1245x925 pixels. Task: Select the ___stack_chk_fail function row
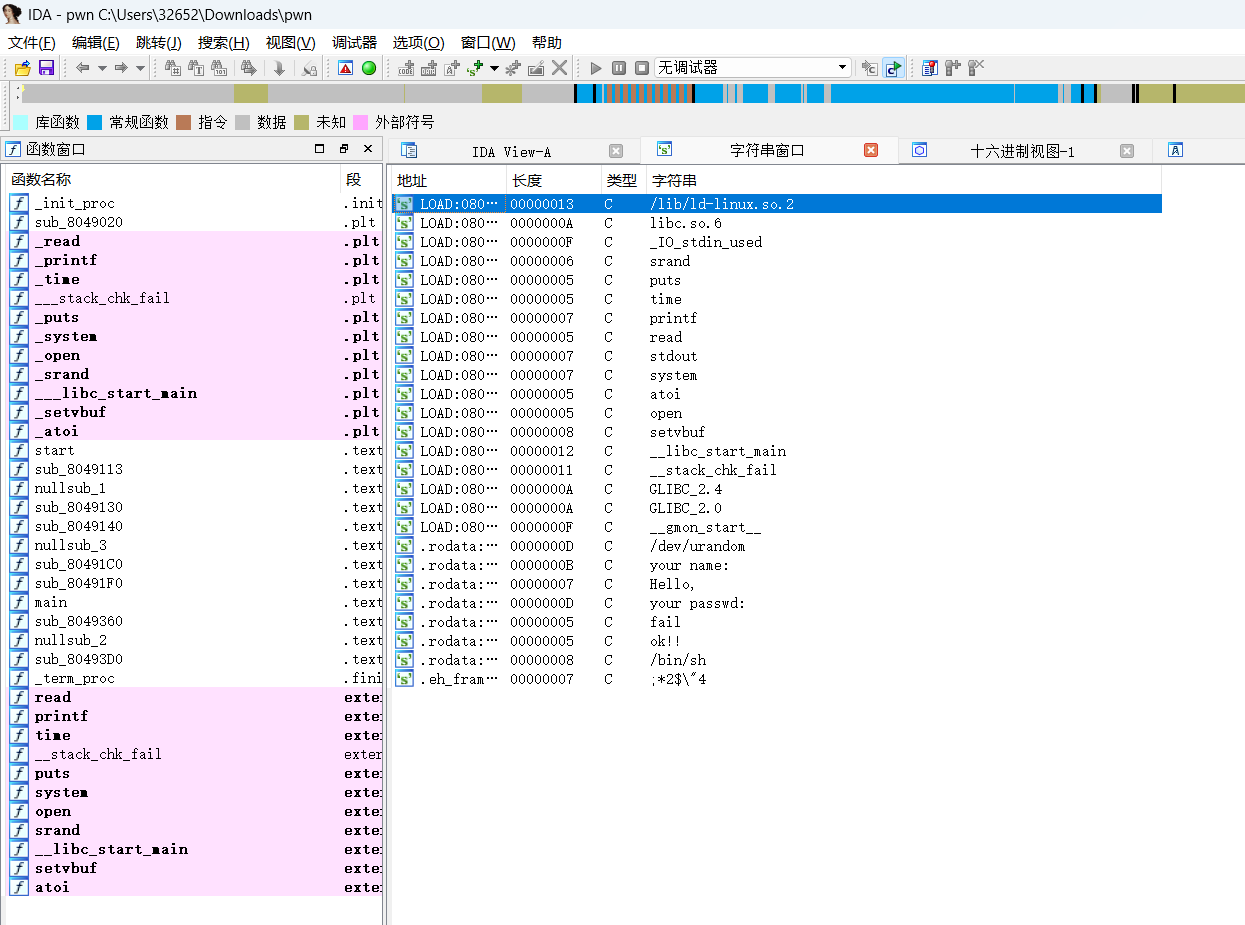point(195,298)
